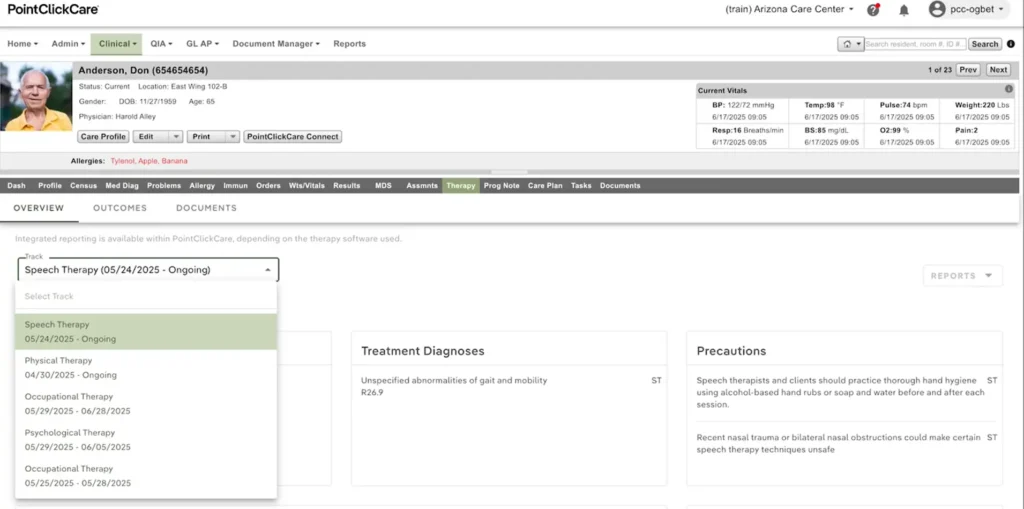Image resolution: width=1024 pixels, height=509 pixels.
Task: Open the Assmnts tab
Action: pyautogui.click(x=422, y=186)
